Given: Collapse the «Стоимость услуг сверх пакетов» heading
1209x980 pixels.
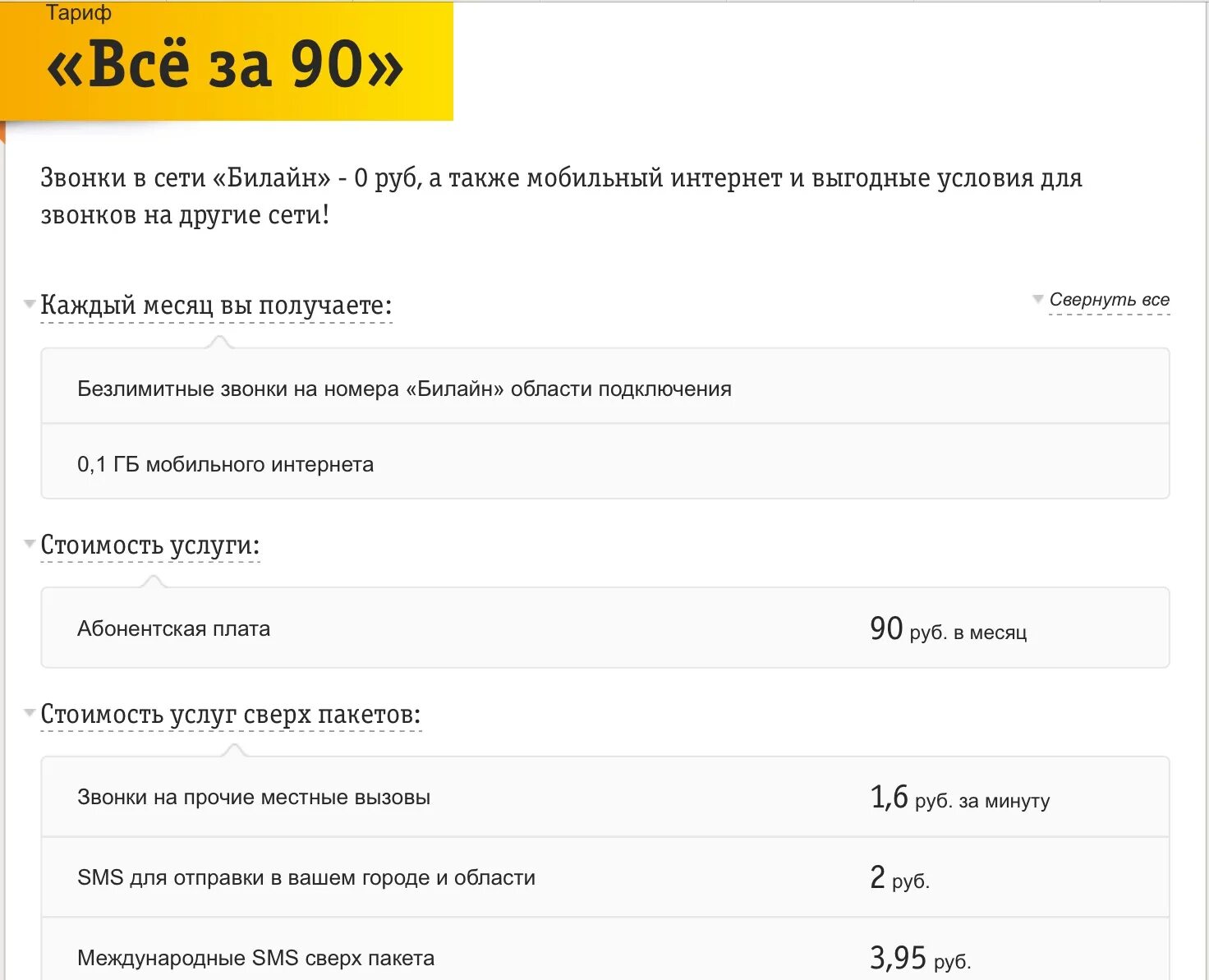Looking at the screenshot, I should pos(231,714).
